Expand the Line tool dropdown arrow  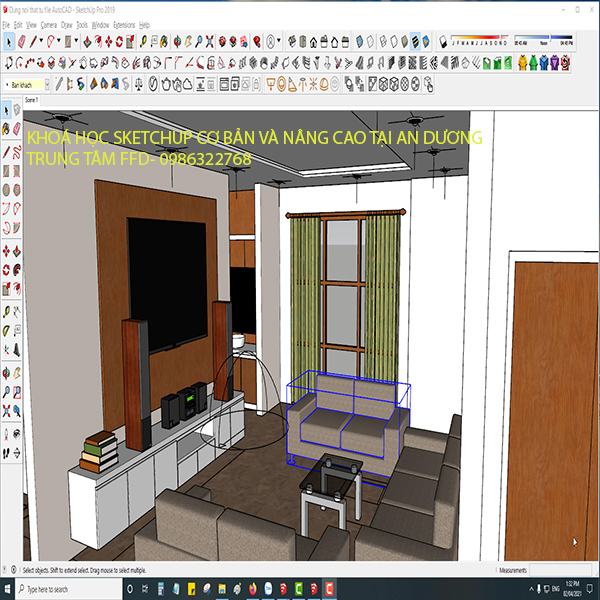[x=41, y=41]
